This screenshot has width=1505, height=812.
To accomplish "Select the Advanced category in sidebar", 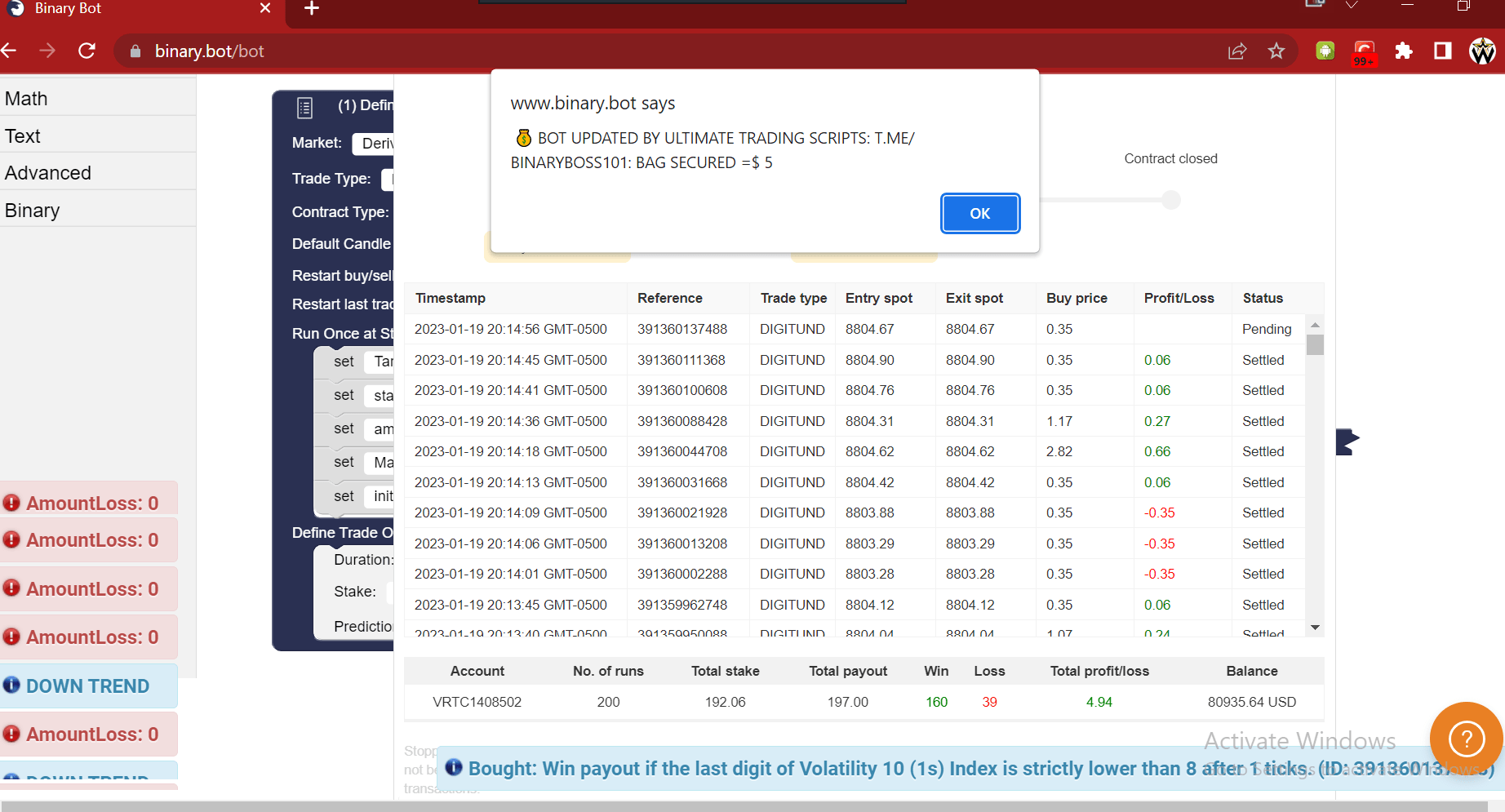I will (x=47, y=172).
